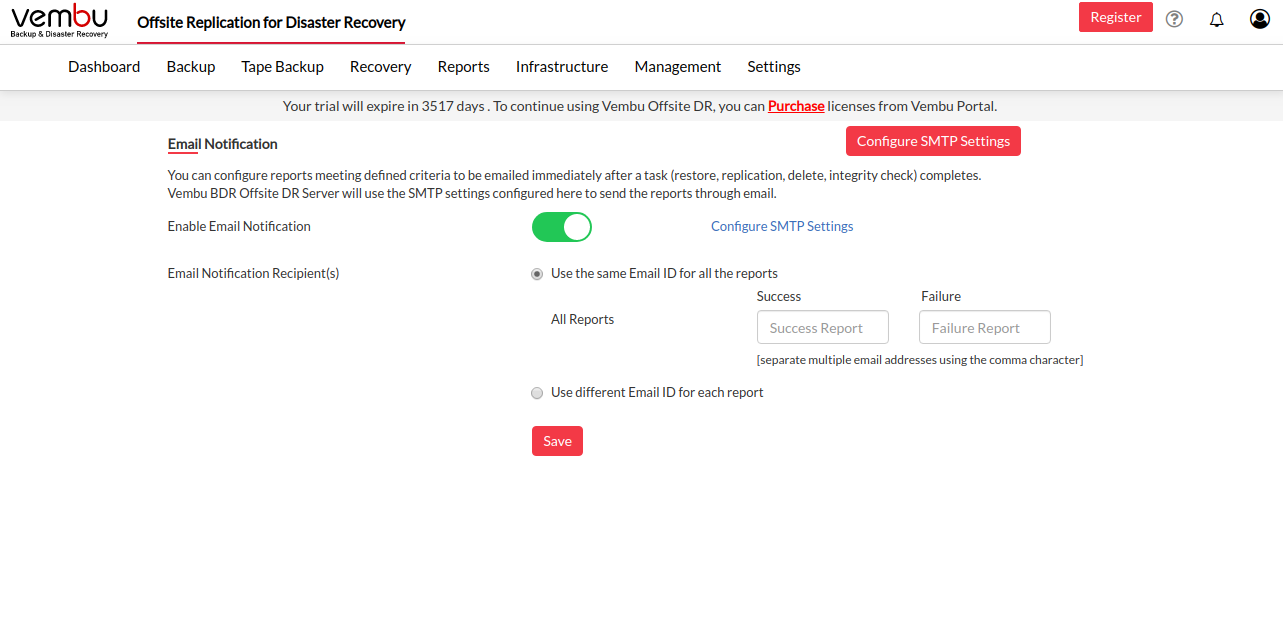Viewport: 1283px width, 638px height.
Task: Focus the Success Report email field
Action: [823, 328]
